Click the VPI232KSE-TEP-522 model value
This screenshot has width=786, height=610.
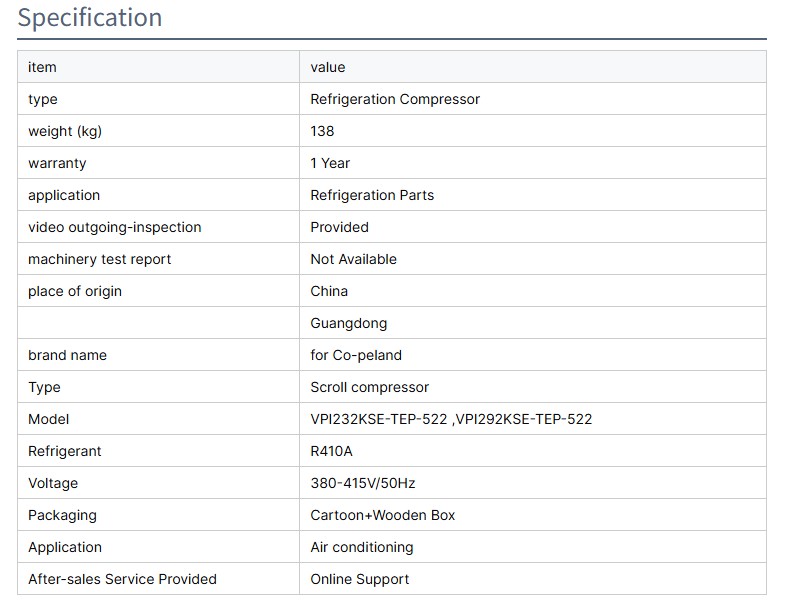[x=379, y=419]
